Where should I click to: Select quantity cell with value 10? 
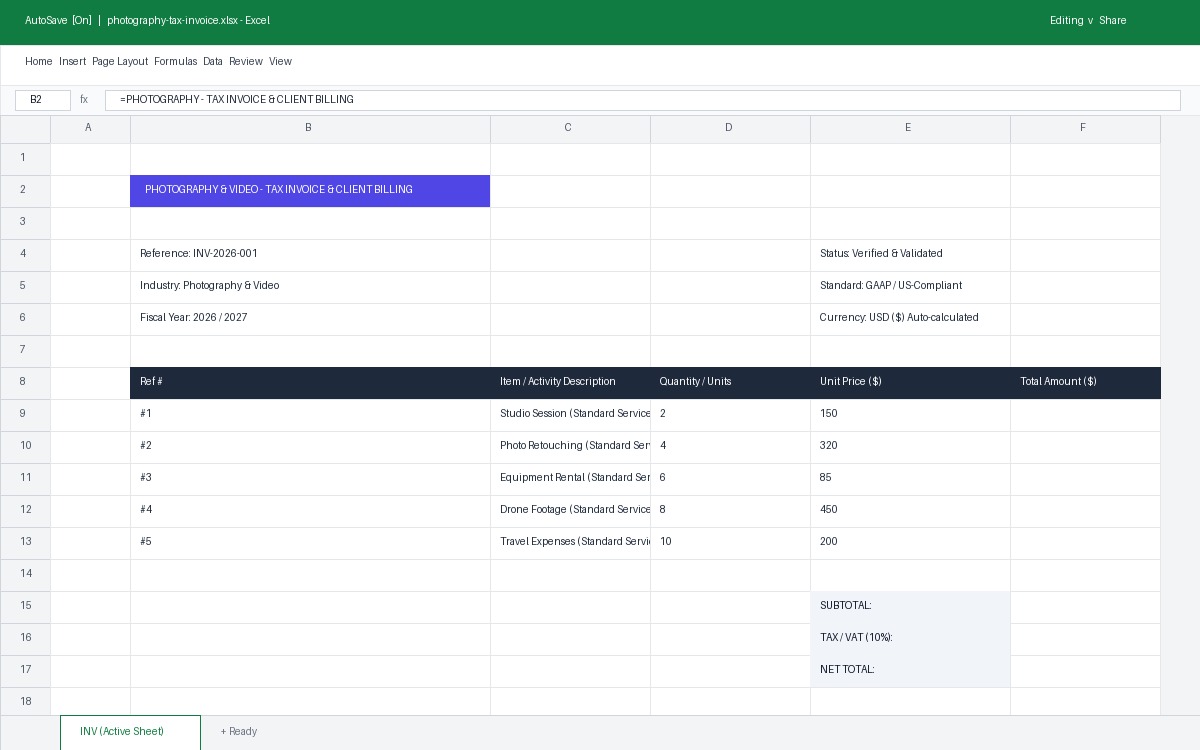coord(730,543)
